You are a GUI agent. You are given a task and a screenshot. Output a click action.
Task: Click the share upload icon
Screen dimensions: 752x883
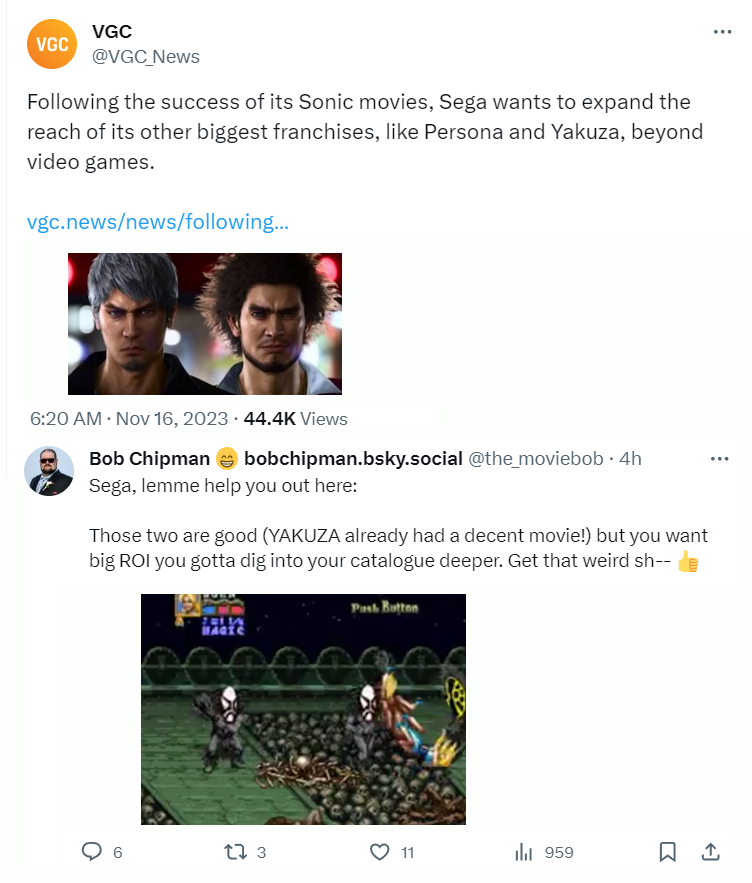tap(711, 852)
